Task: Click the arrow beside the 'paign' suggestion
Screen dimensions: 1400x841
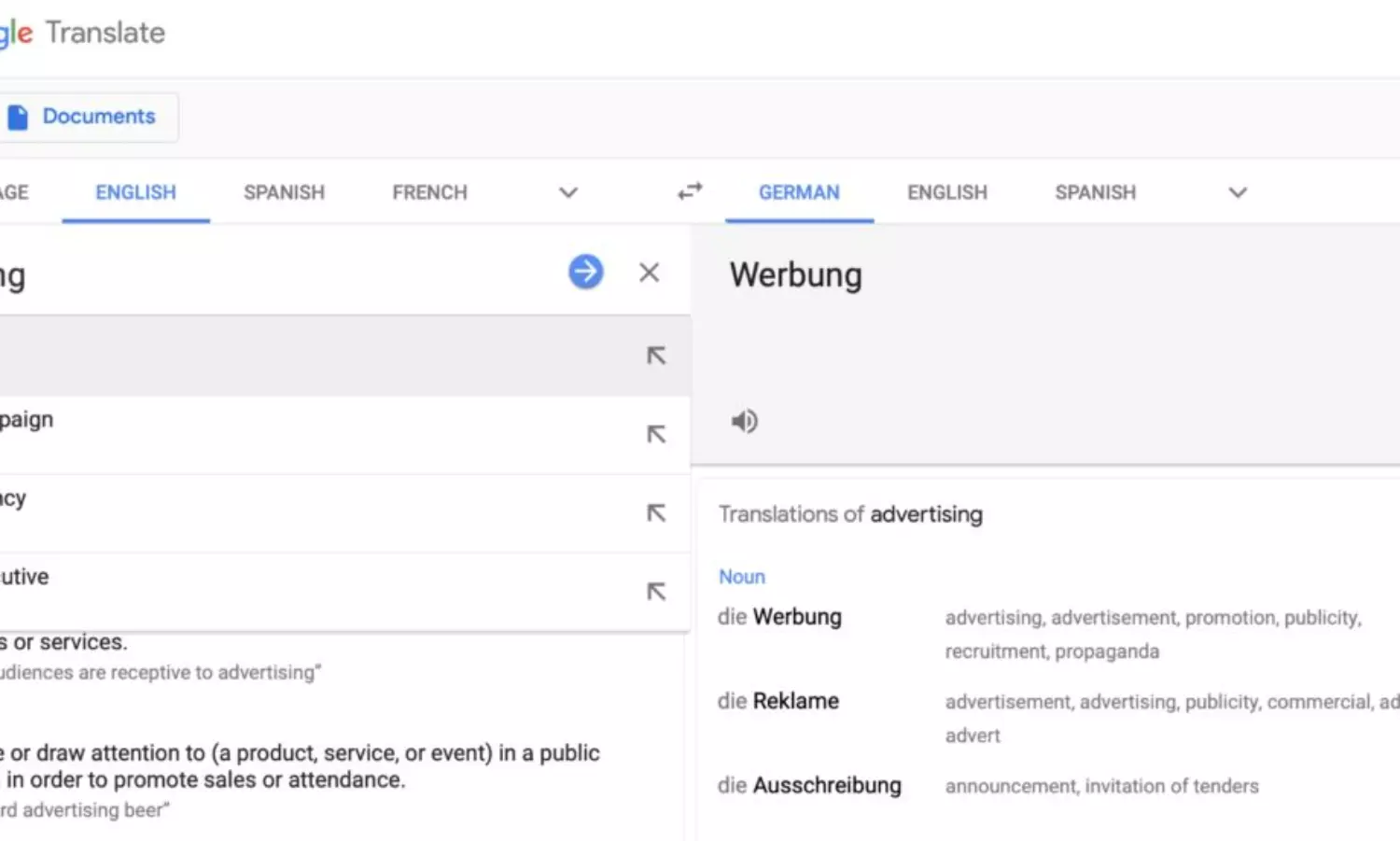Action: tap(656, 434)
